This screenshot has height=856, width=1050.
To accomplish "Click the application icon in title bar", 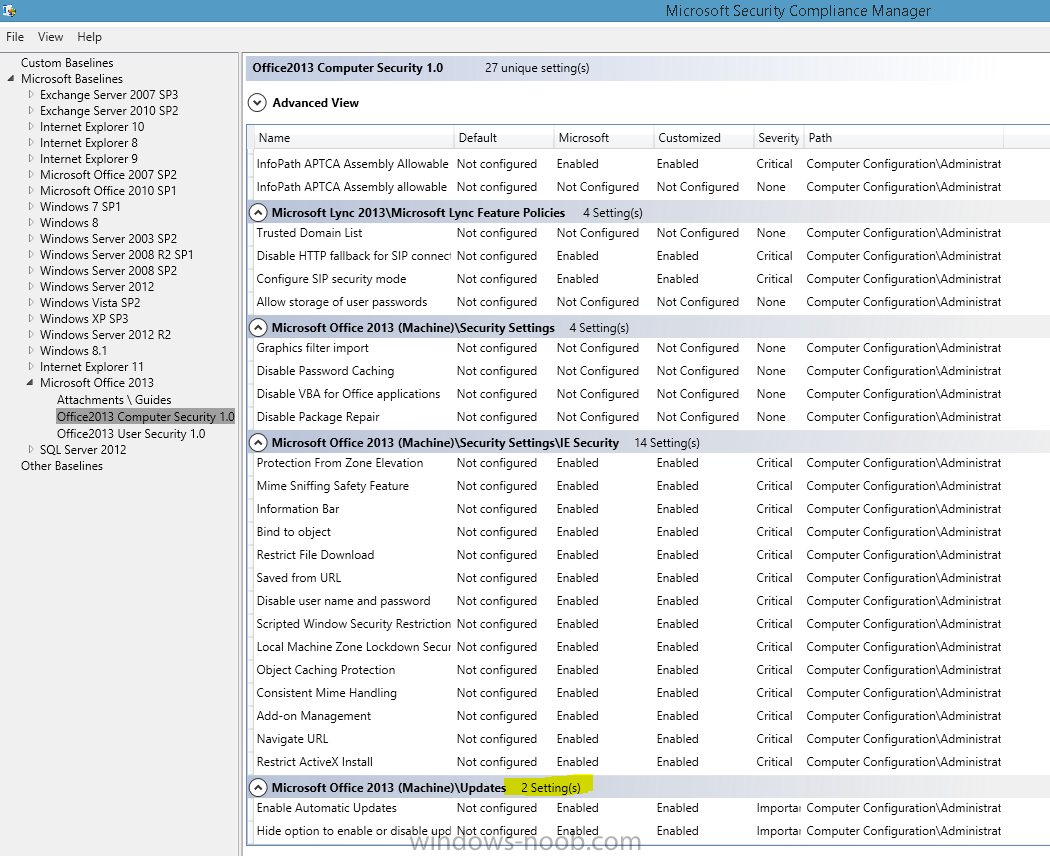I will tap(9, 9).
